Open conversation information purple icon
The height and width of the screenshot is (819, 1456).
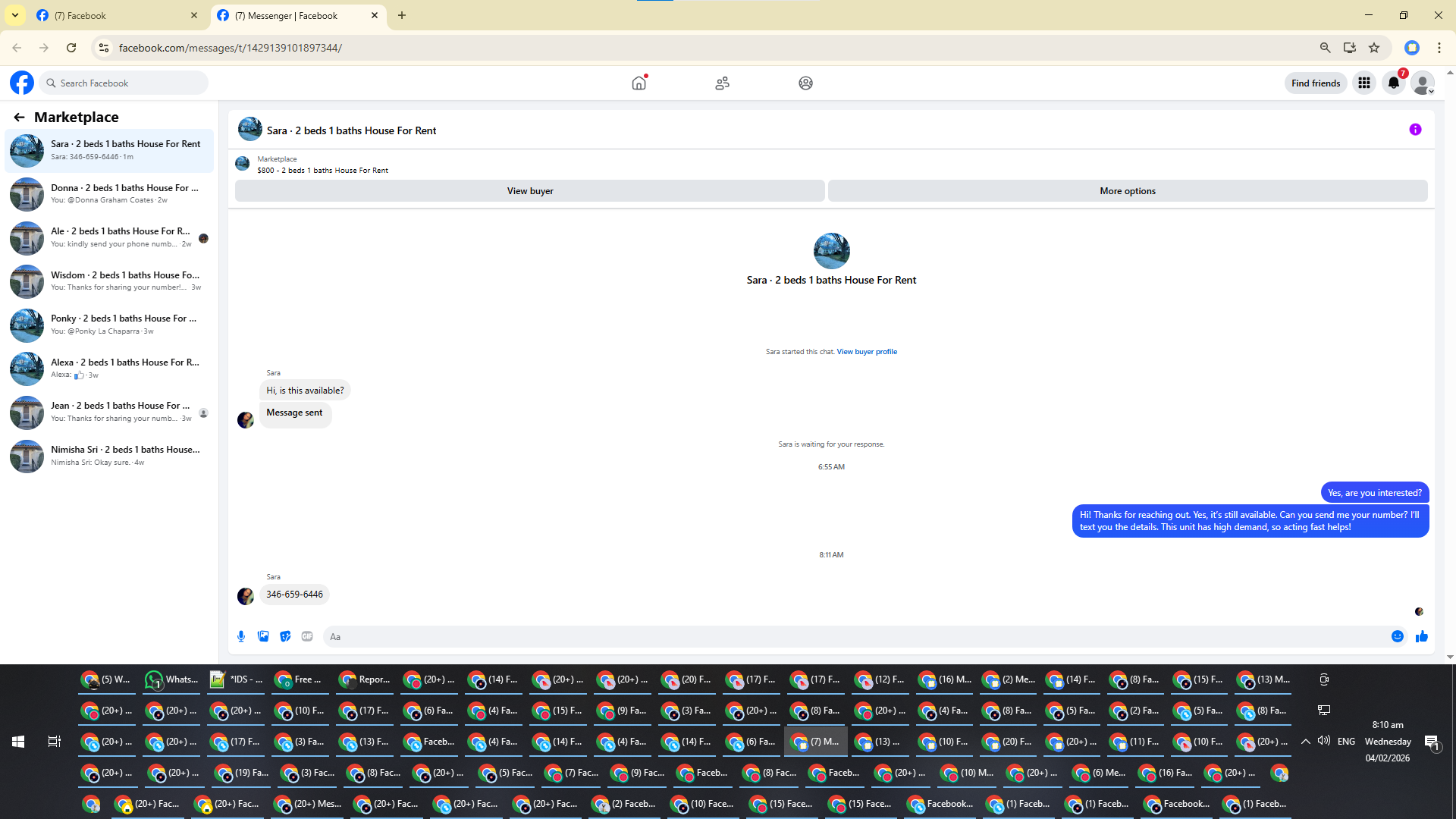(x=1415, y=130)
